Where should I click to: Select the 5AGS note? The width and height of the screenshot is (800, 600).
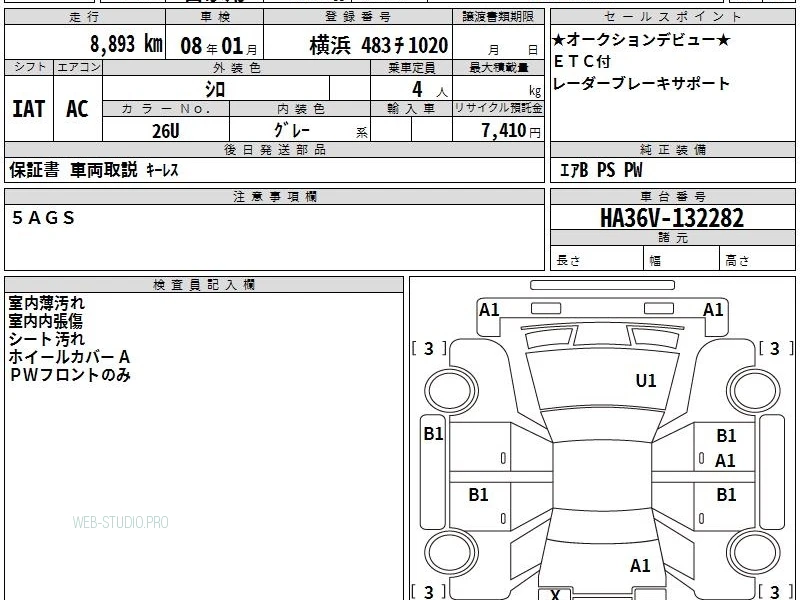43,218
